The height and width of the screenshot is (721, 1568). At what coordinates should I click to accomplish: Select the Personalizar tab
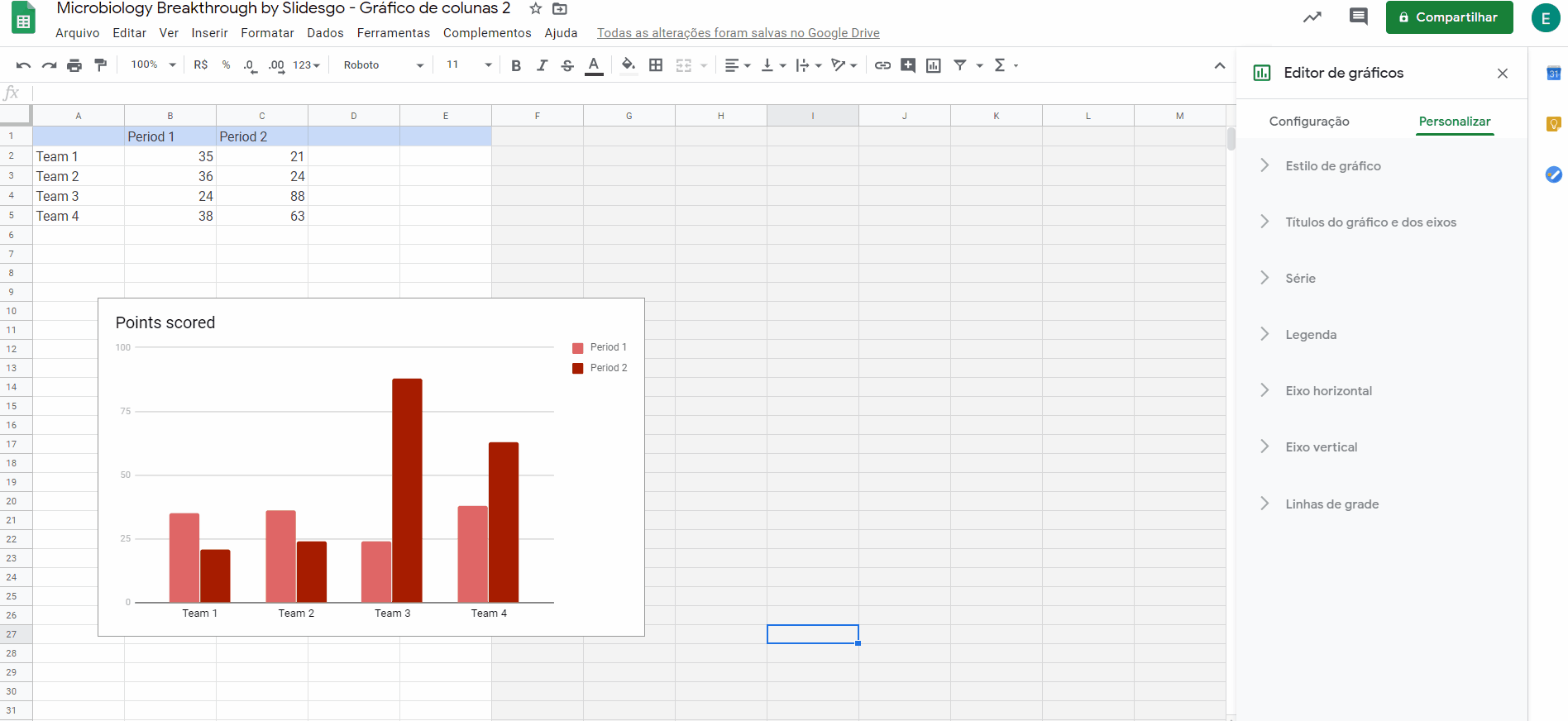point(1455,122)
